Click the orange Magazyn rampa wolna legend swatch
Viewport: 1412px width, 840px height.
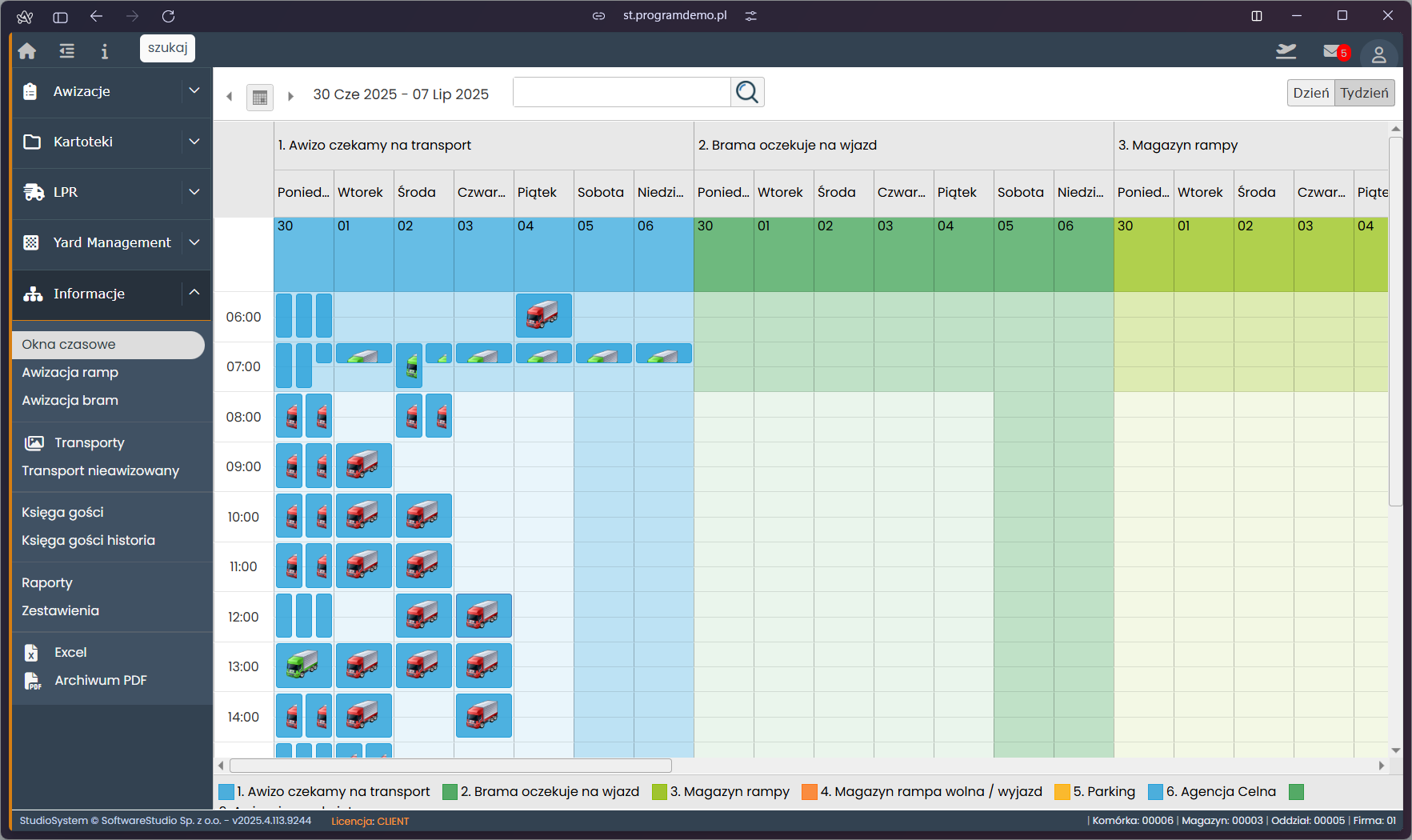tap(809, 791)
